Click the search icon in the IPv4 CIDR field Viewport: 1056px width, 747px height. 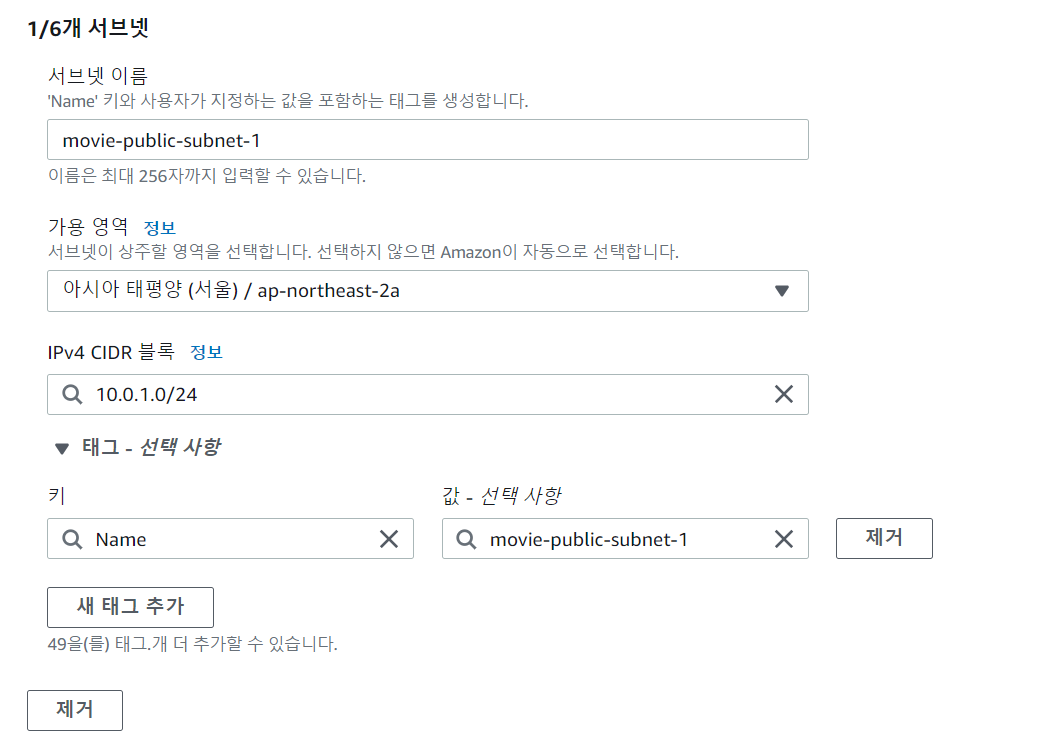tap(73, 394)
